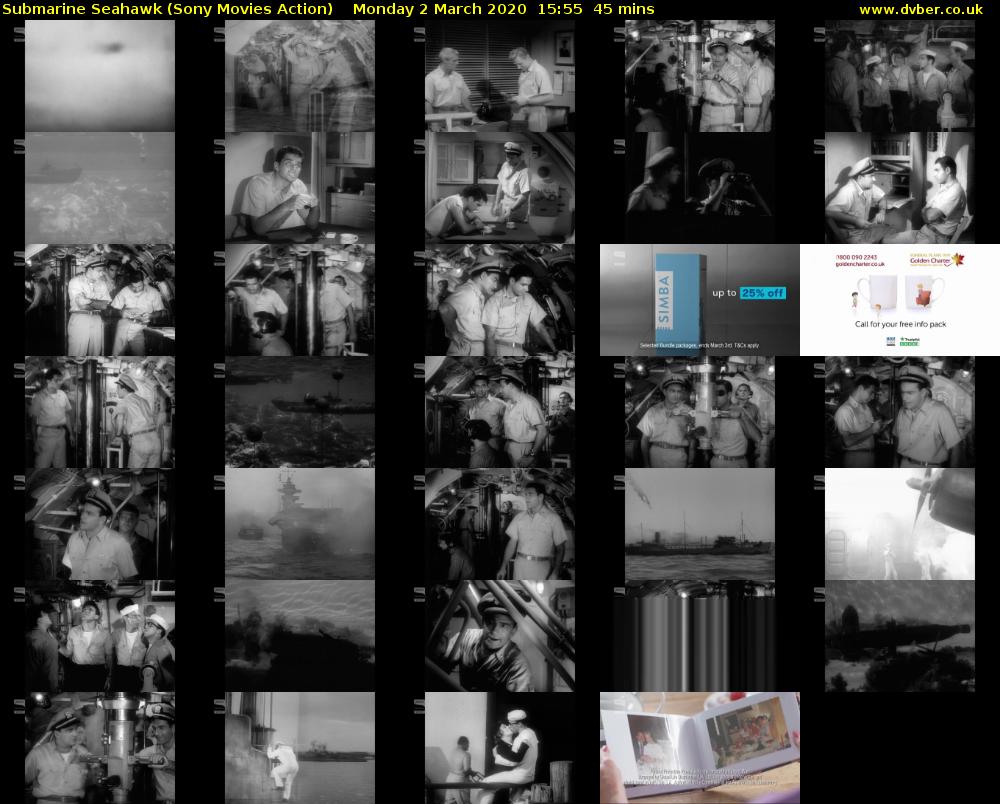This screenshot has height=804, width=1000.
Task: Open frame with crewman wearing headphones by periscope
Action: point(300,300)
